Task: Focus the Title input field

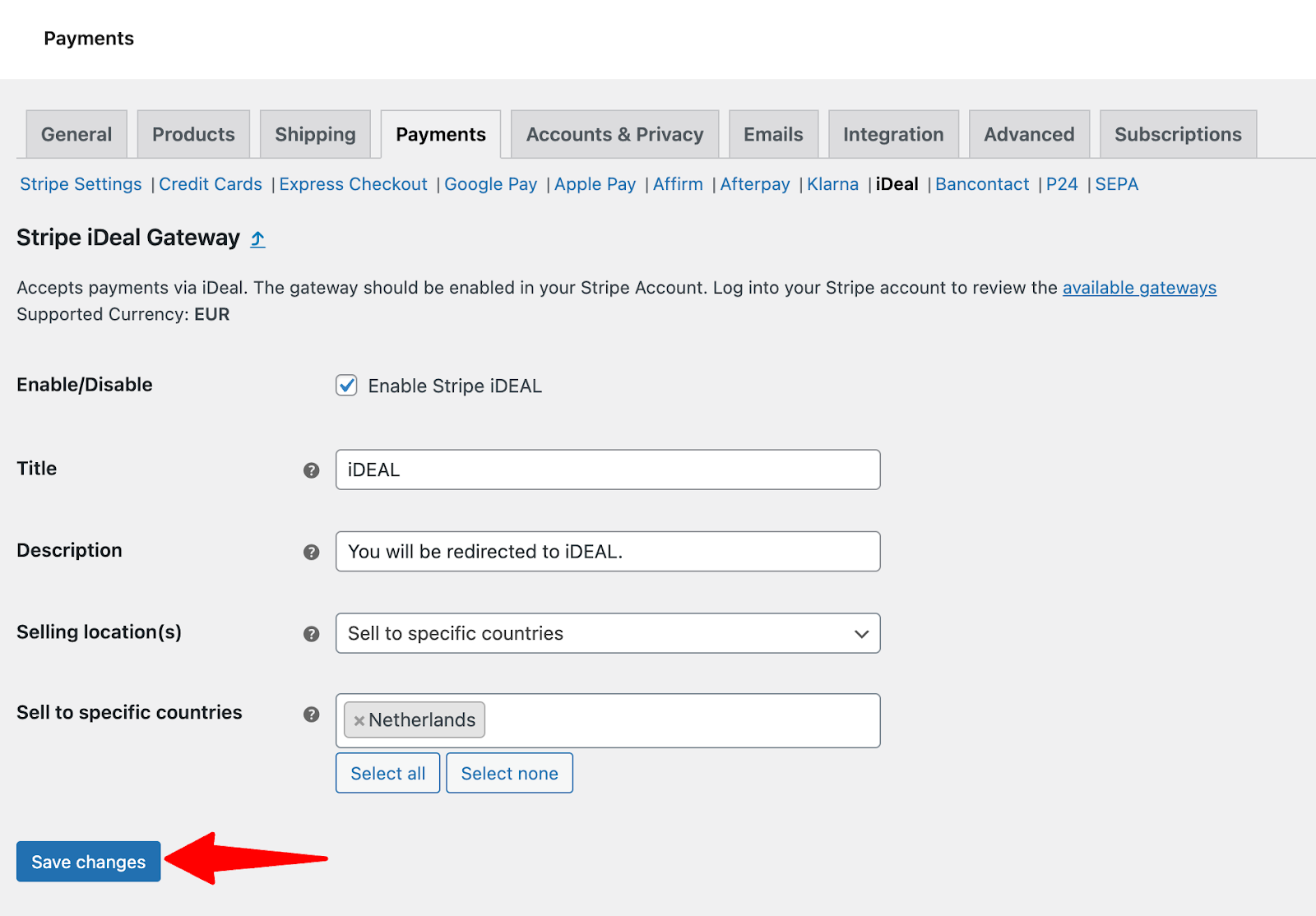Action: click(608, 470)
